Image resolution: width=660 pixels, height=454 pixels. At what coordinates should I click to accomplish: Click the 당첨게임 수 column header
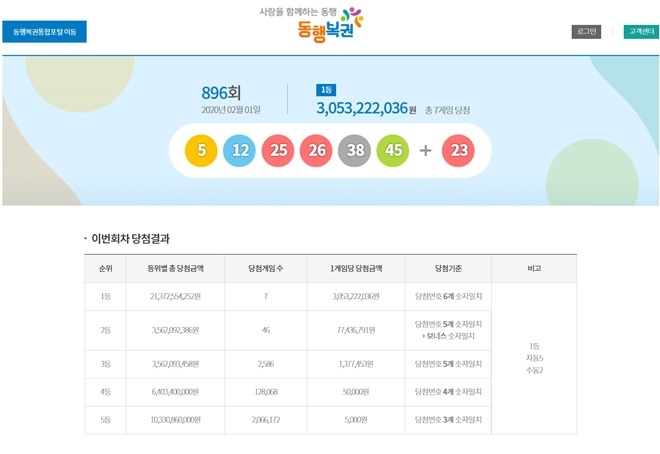pos(266,268)
